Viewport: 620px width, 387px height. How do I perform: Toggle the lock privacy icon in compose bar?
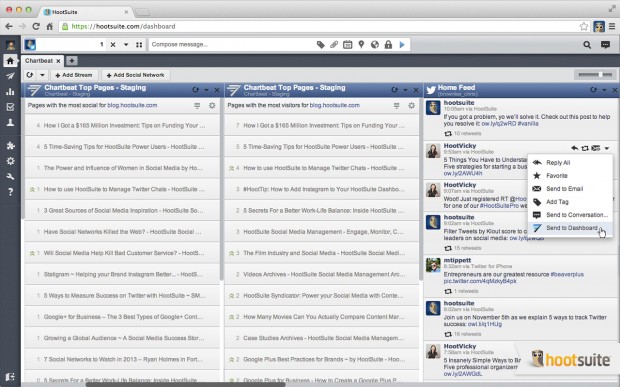pyautogui.click(x=388, y=45)
